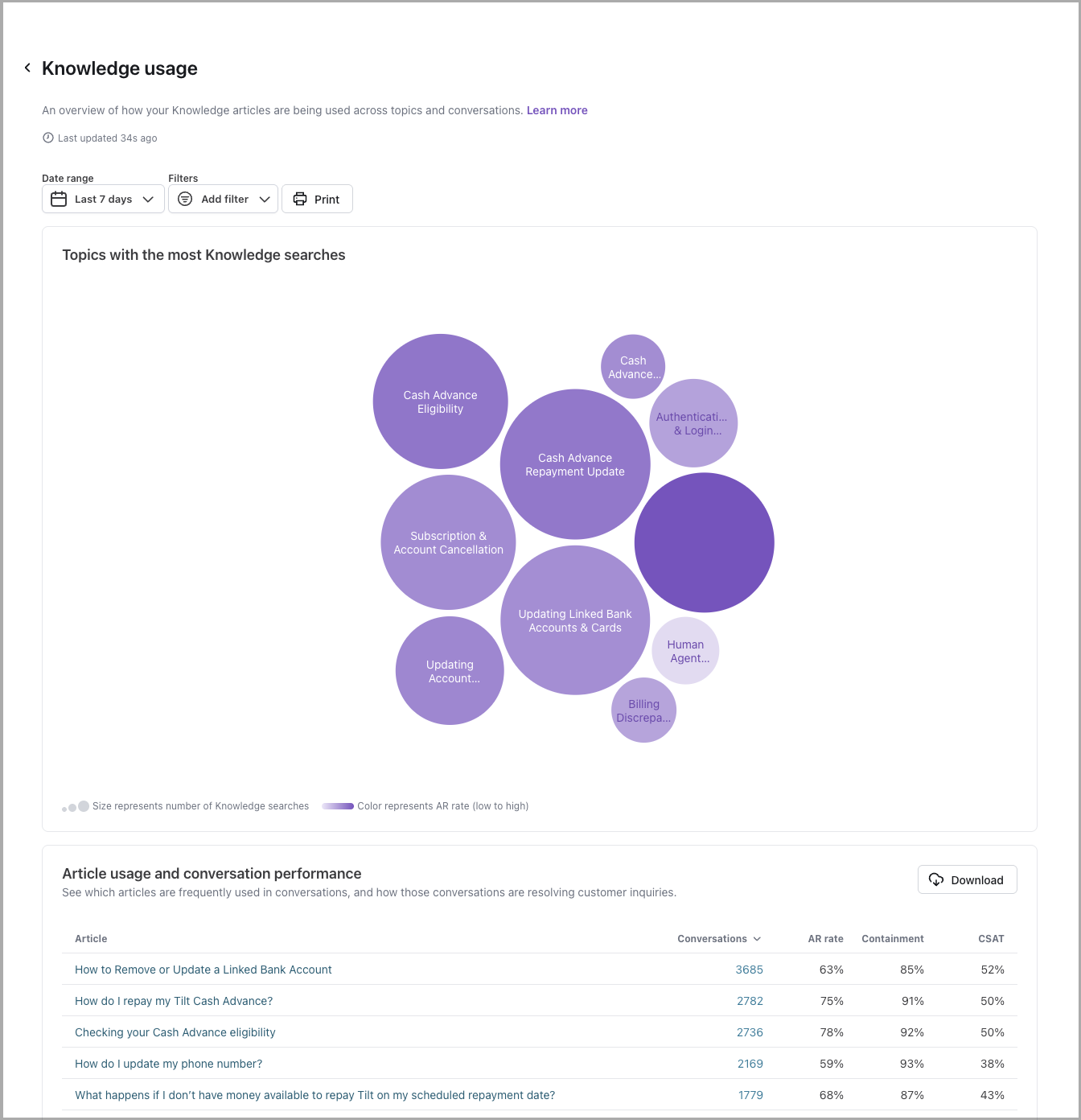Viewport: 1081px width, 1120px height.
Task: Click the cloud download icon
Action: tap(936, 879)
